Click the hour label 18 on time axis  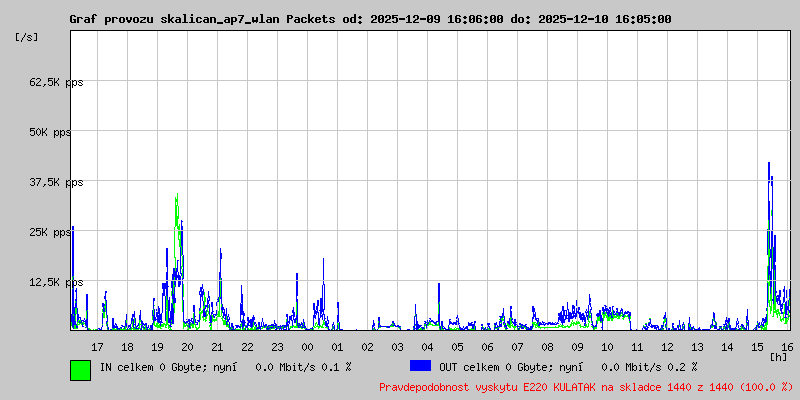click(x=128, y=347)
